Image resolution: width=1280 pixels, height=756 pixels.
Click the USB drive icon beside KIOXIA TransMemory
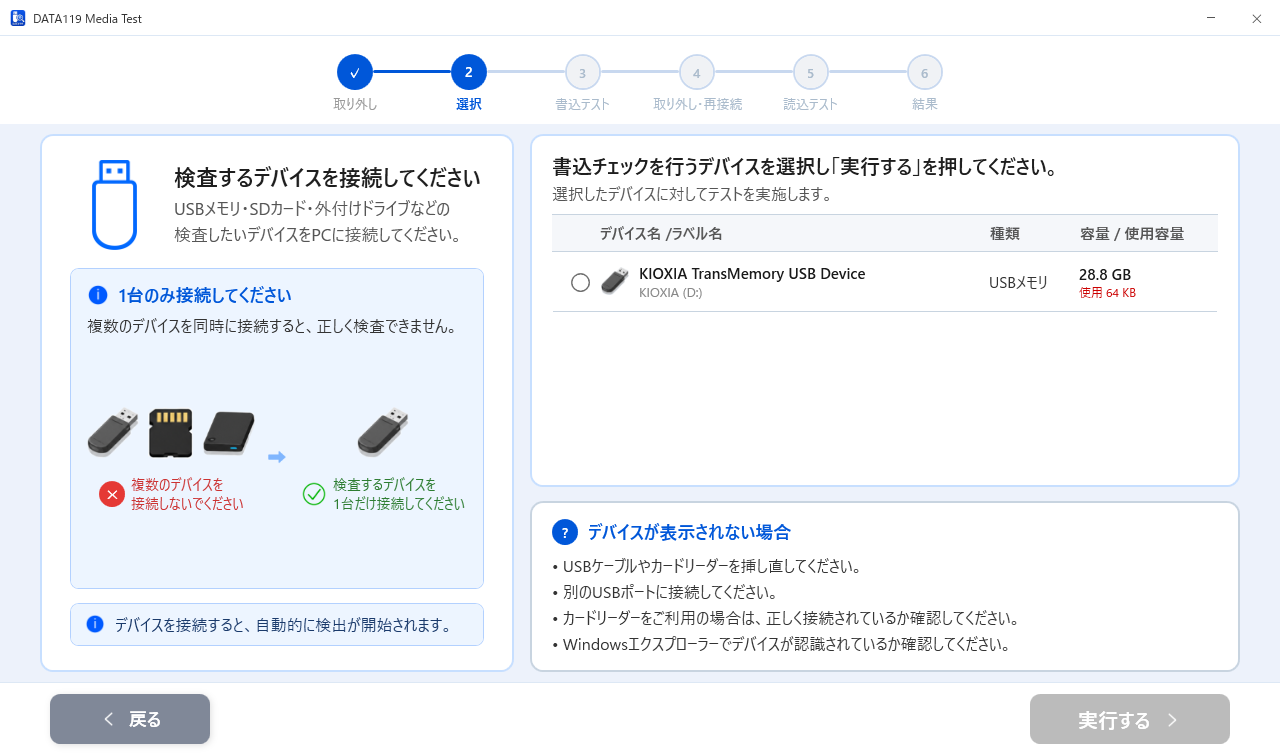point(614,282)
